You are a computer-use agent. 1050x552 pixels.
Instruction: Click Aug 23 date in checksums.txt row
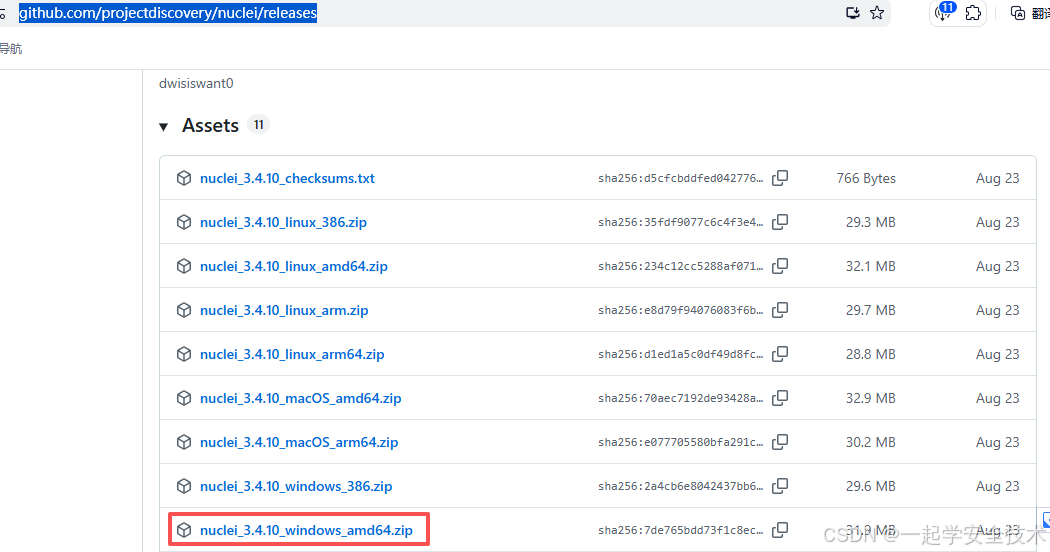998,178
